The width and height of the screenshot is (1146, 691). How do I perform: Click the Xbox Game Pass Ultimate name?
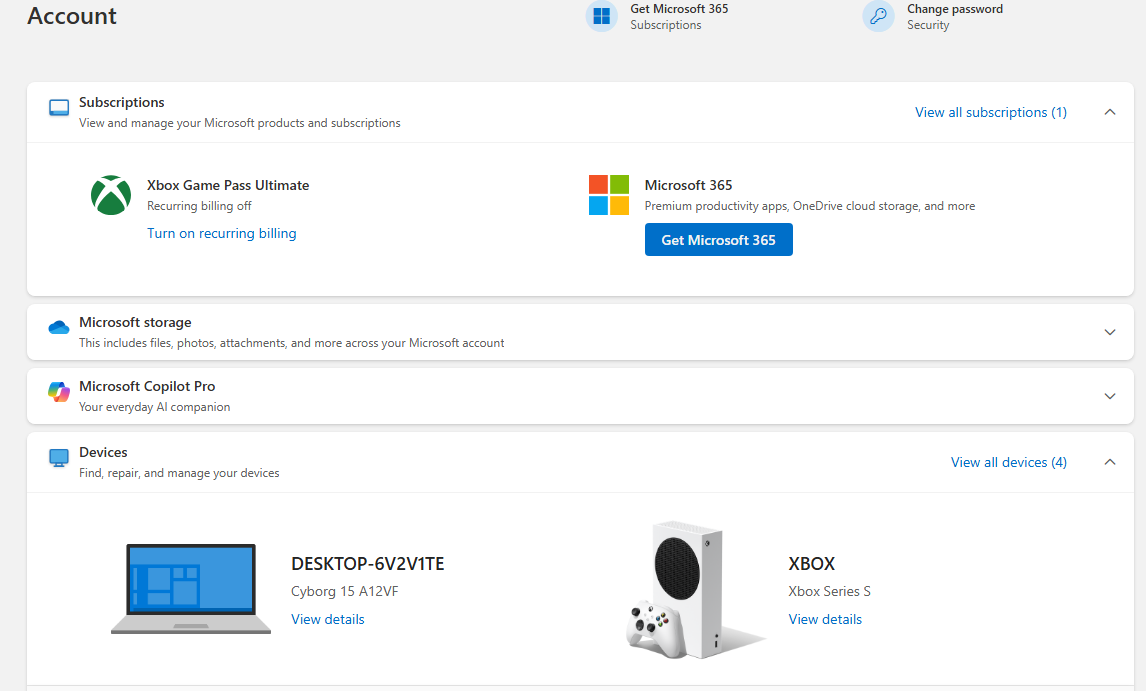click(228, 186)
